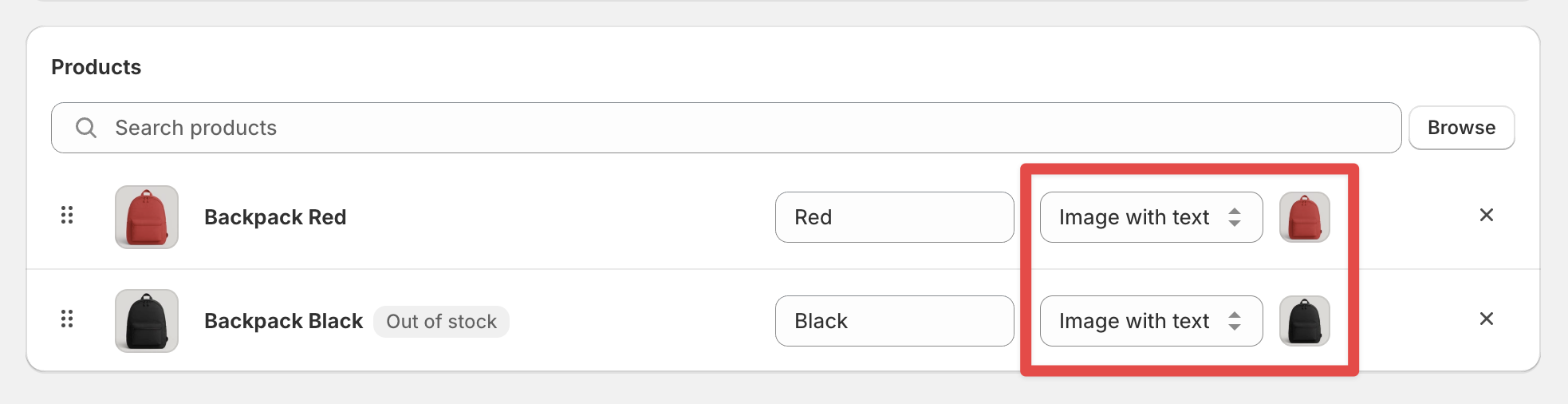Grab the drag handle for Backpack Black
The image size is (1568, 404).
pyautogui.click(x=67, y=319)
